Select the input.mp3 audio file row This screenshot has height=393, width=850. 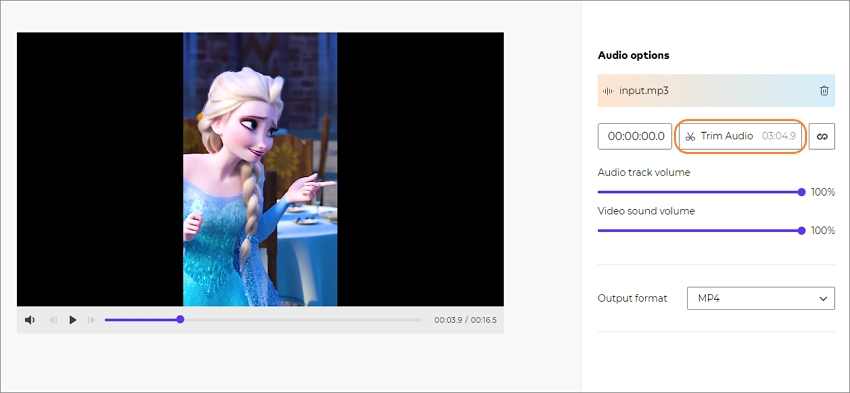pos(716,91)
